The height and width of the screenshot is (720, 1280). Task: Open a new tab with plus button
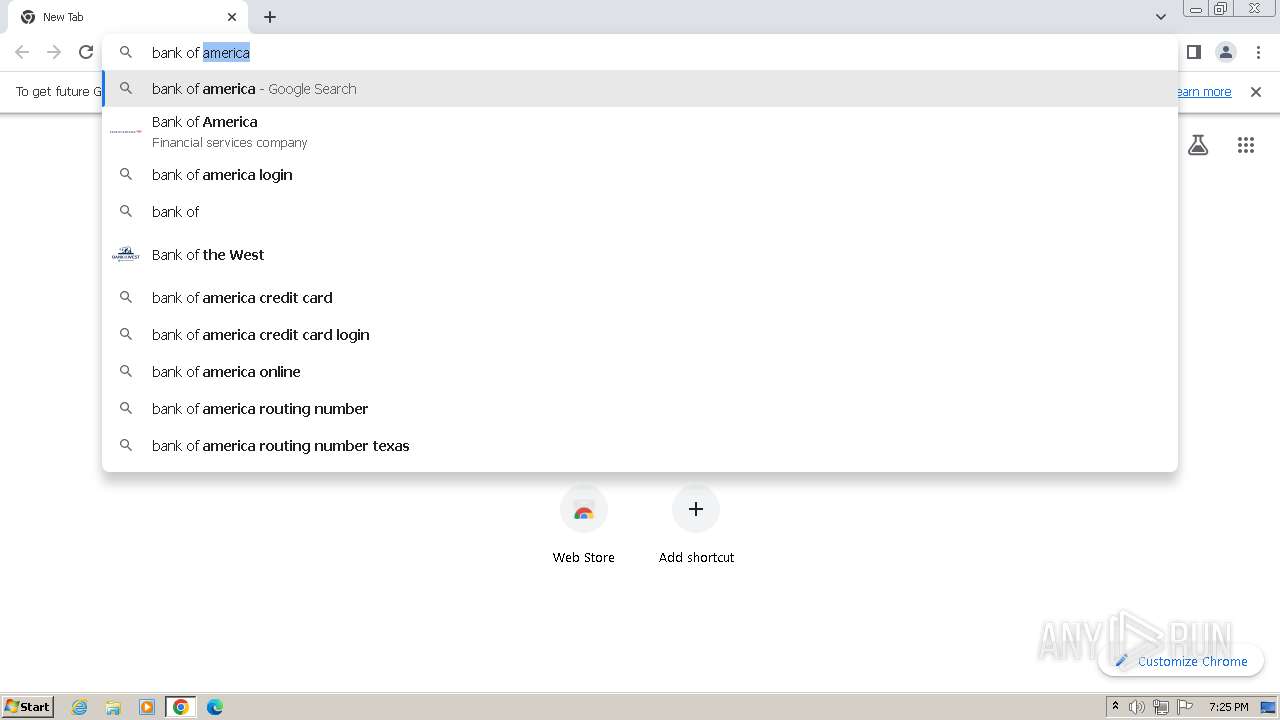(x=270, y=17)
